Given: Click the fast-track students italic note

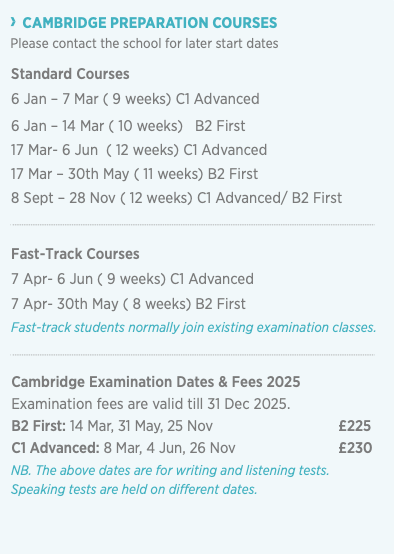Looking at the screenshot, I should (x=193, y=328).
